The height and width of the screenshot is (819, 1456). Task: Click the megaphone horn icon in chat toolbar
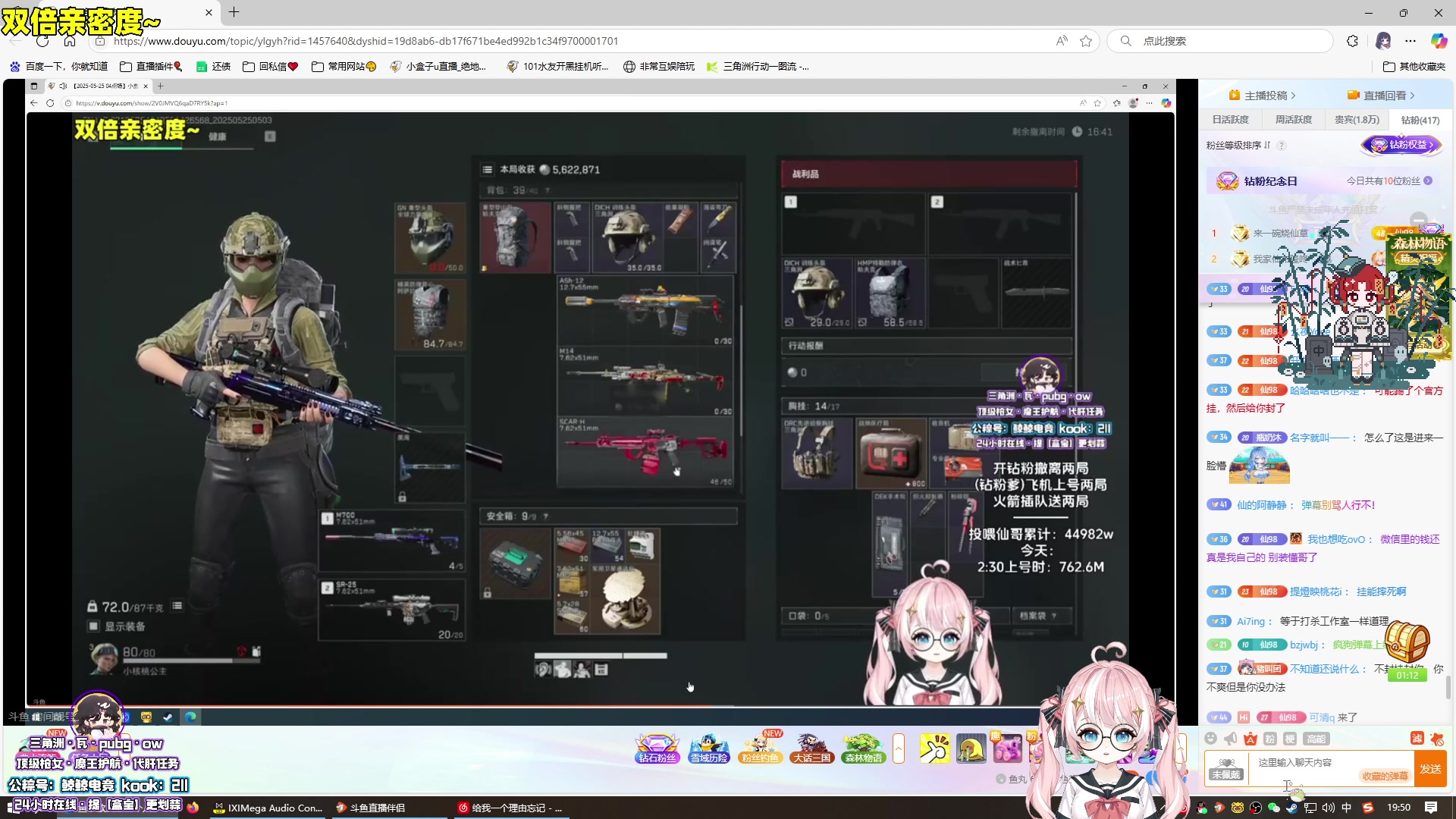[1230, 739]
